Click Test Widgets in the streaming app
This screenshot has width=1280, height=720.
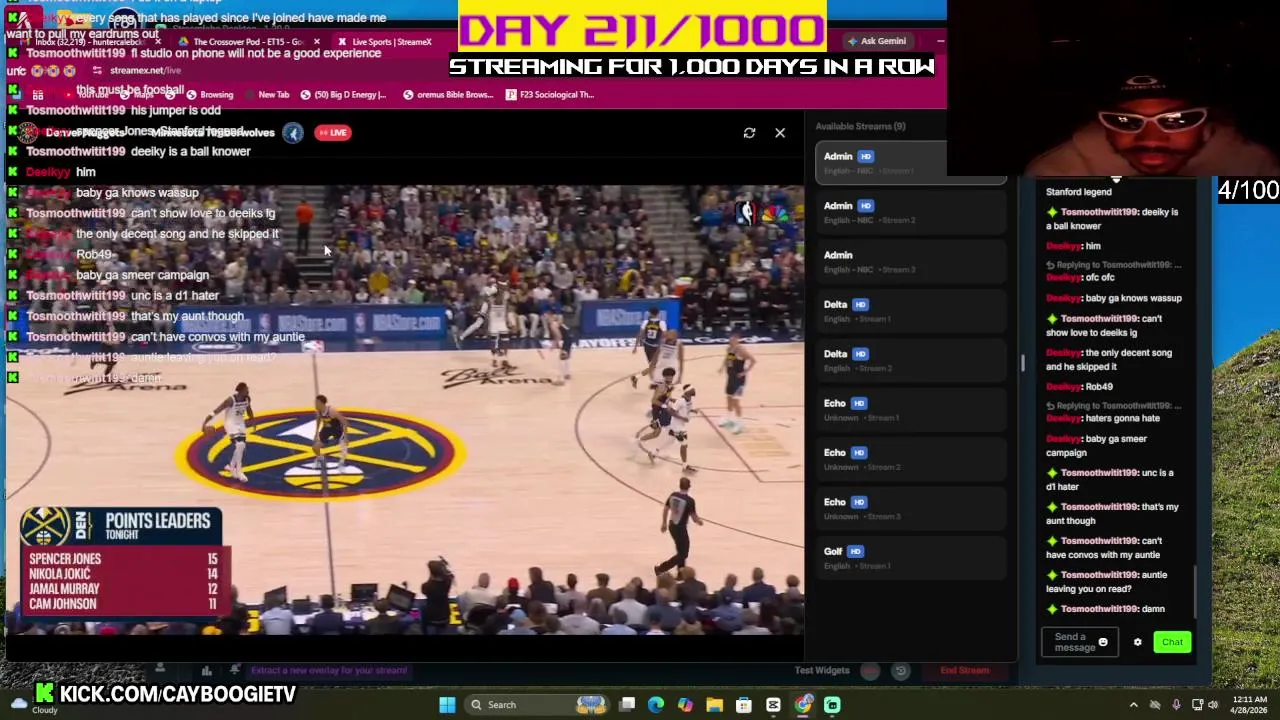pyautogui.click(x=822, y=671)
